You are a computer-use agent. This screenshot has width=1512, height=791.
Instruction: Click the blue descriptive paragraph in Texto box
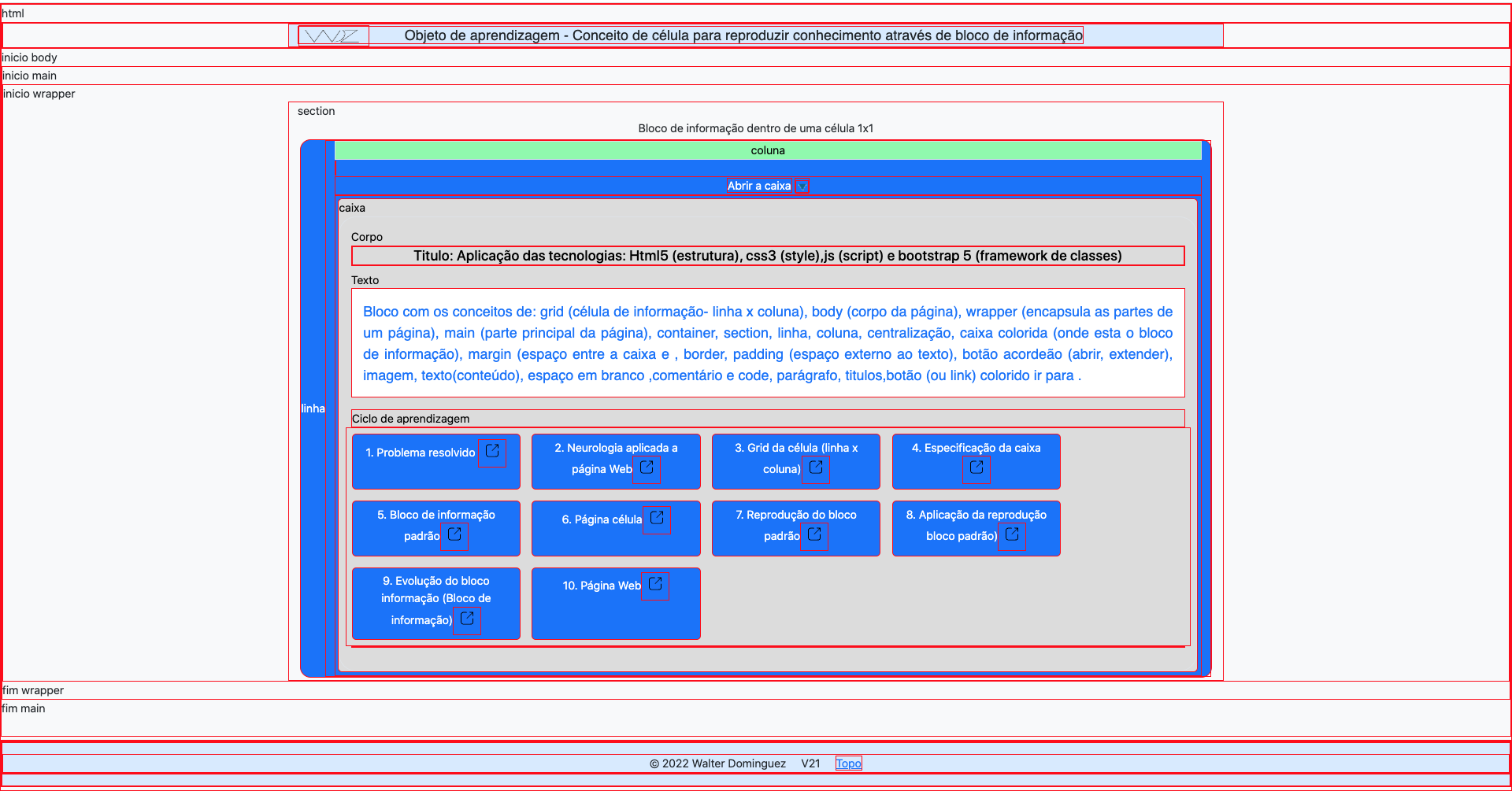coord(767,343)
